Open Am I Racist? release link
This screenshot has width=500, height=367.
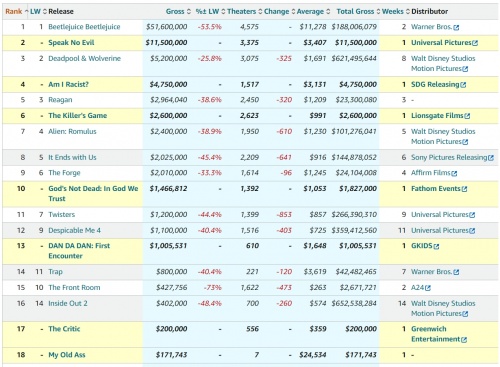click(69, 84)
